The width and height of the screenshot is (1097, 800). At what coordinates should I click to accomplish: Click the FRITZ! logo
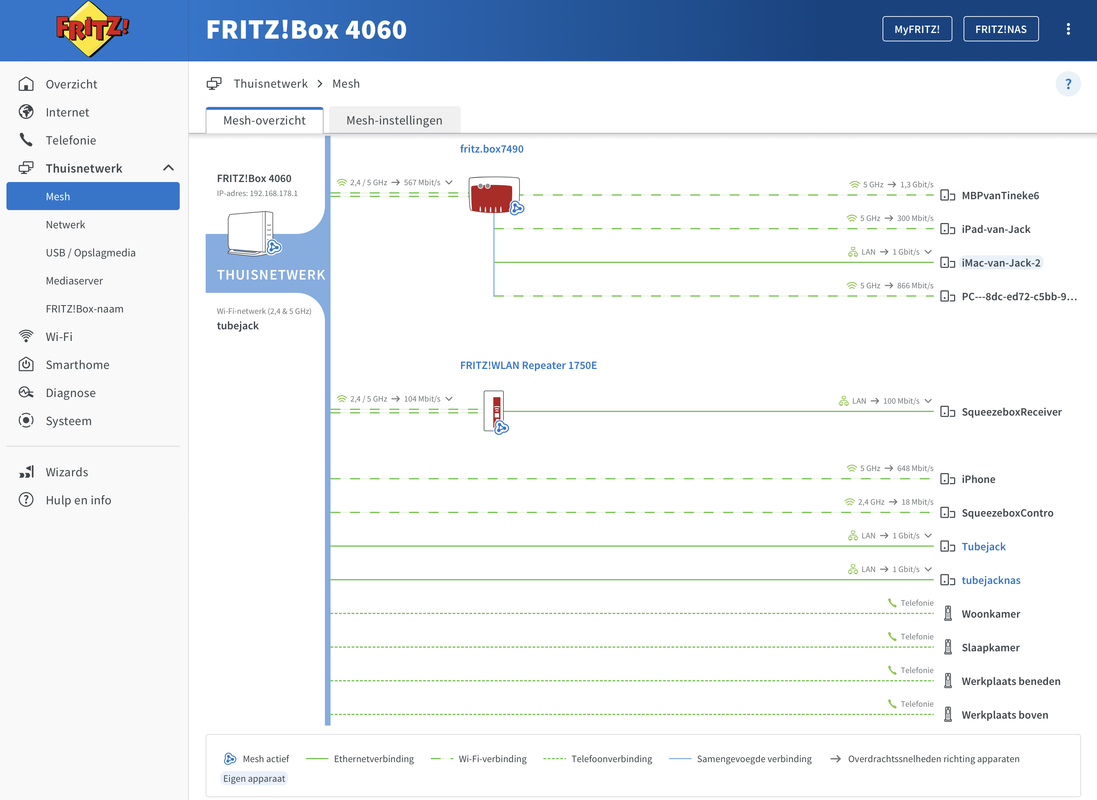point(93,29)
